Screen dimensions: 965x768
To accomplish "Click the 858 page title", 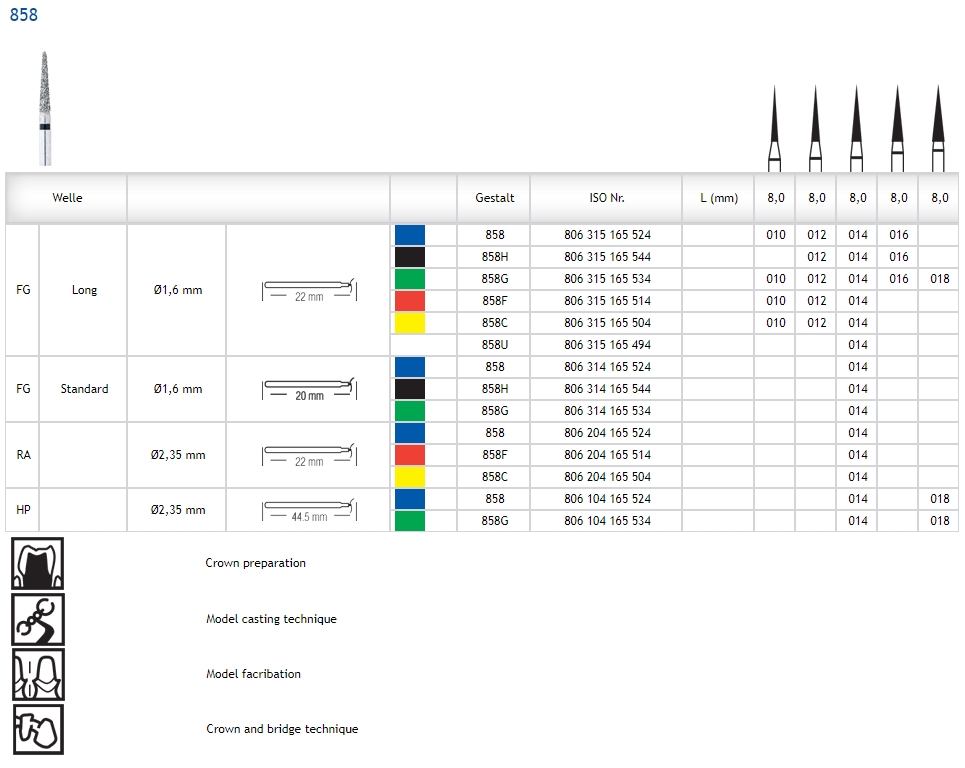I will [24, 15].
